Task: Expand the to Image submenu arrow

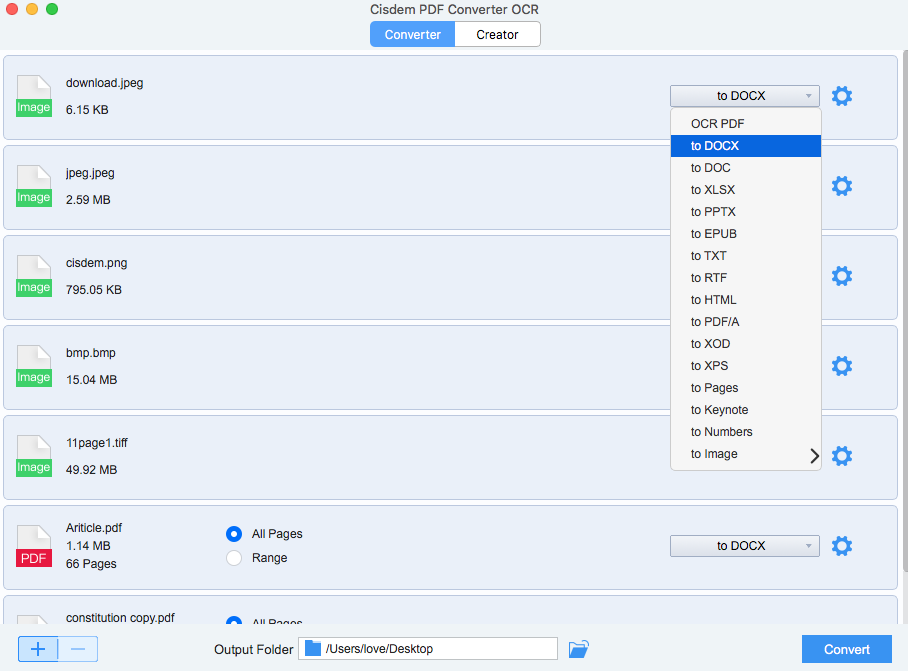Action: click(814, 456)
